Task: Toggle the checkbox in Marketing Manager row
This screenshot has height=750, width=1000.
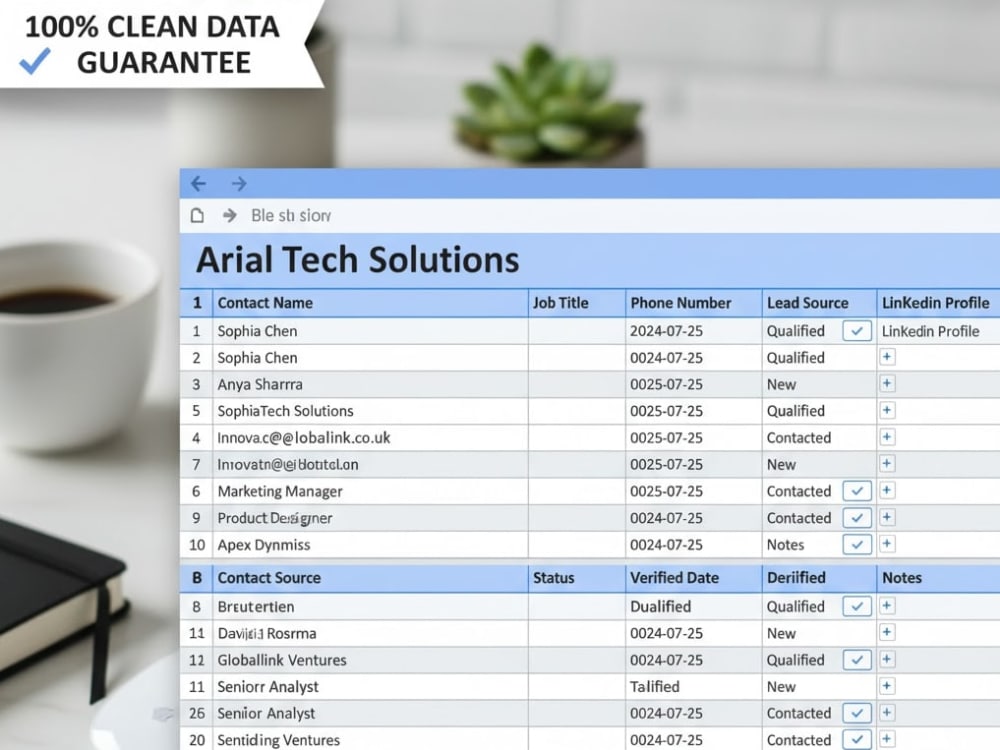Action: [857, 491]
